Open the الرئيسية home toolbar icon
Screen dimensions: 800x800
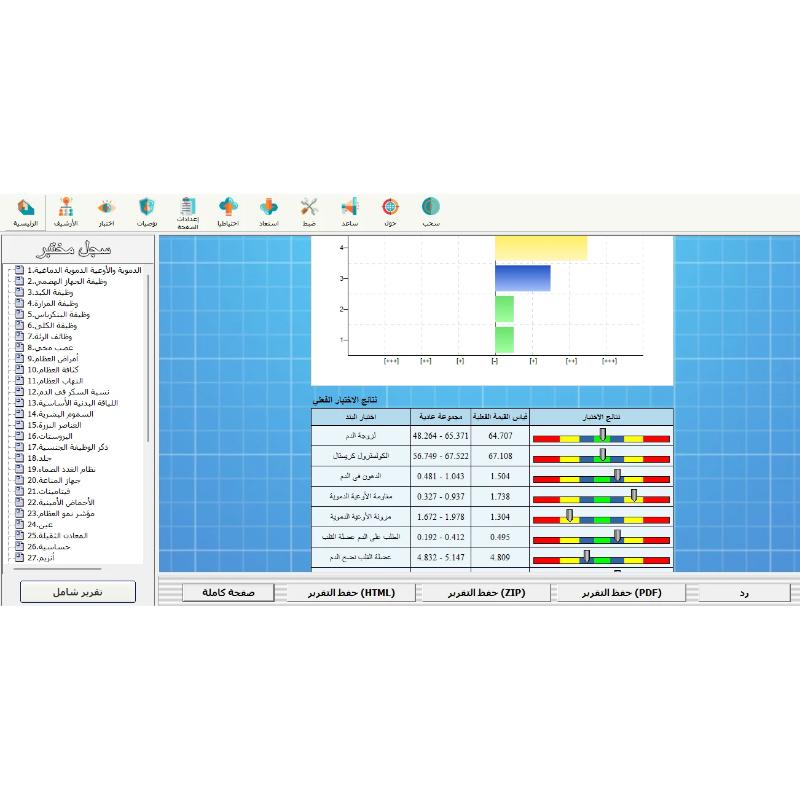coord(26,212)
